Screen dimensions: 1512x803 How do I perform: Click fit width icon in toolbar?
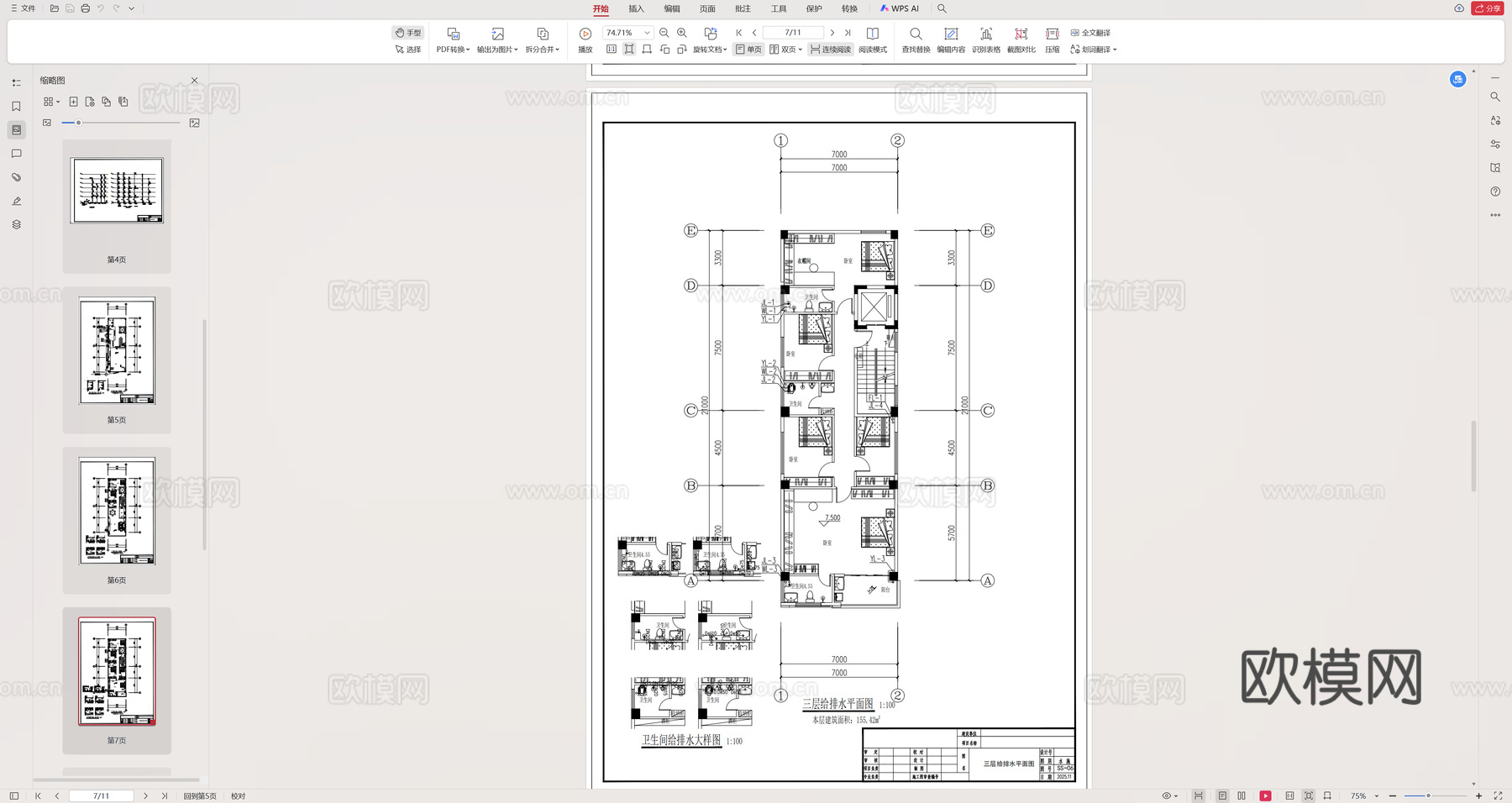pos(647,50)
